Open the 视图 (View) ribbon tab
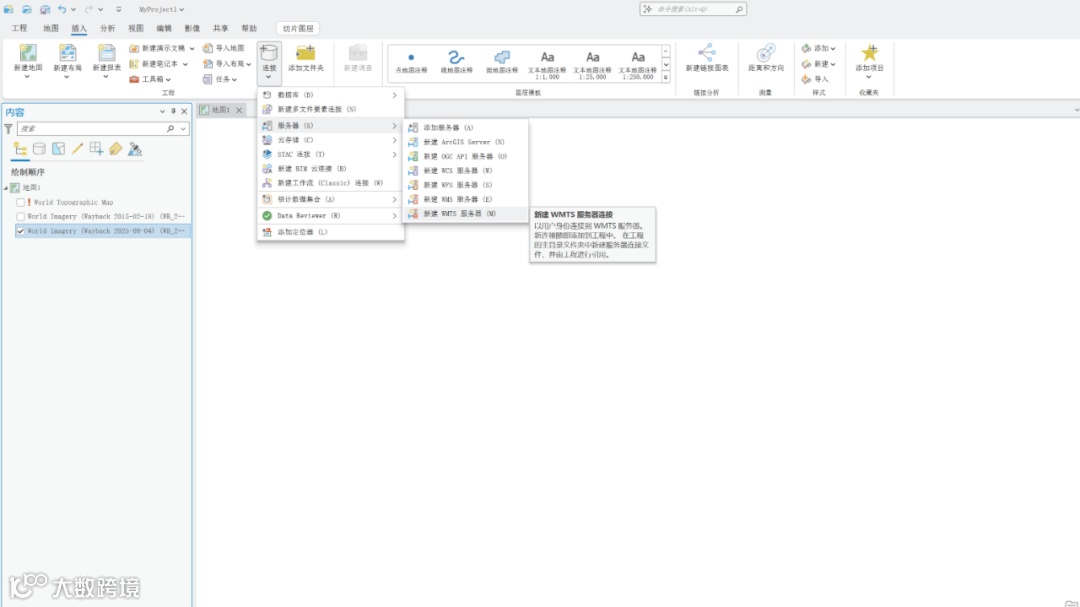1080x607 pixels. 136,28
